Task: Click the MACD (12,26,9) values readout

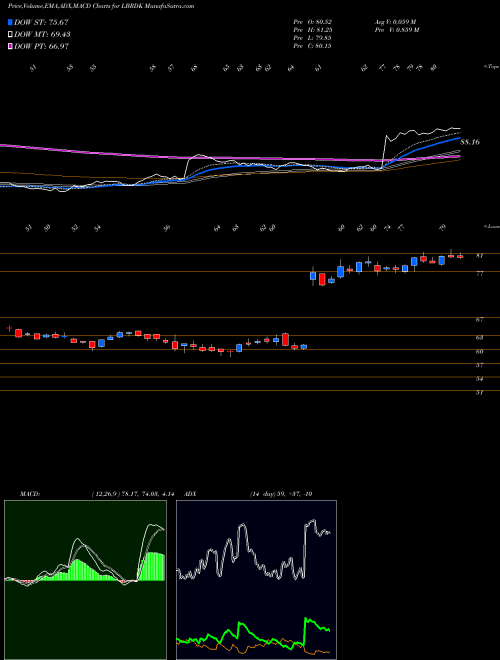Action: coord(132,494)
